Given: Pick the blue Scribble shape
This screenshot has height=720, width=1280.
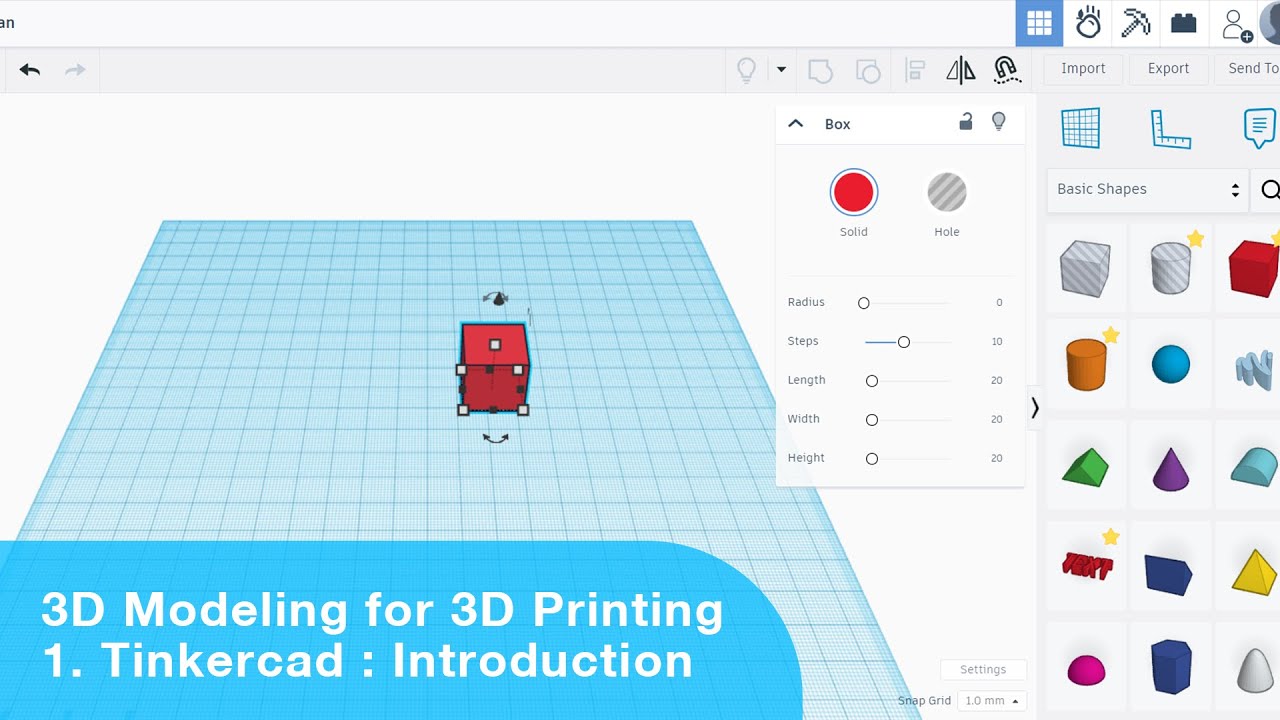Looking at the screenshot, I should click(x=1255, y=368).
